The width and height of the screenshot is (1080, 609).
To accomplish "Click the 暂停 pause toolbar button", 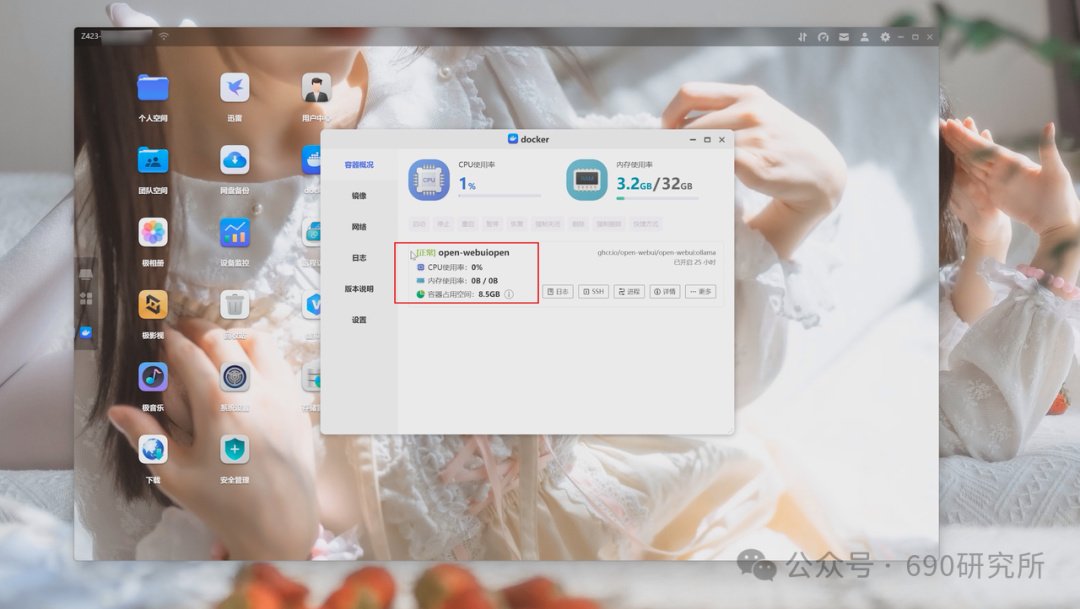I will coord(492,224).
